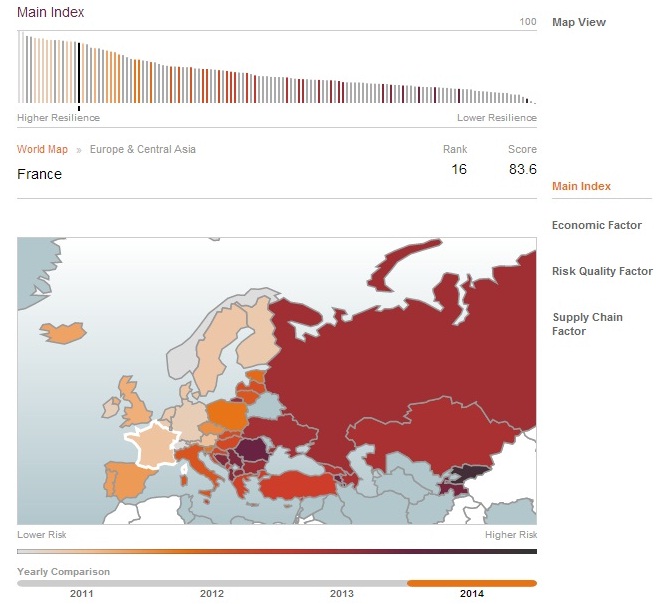The width and height of the screenshot is (661, 604).
Task: Click the orange 2014 slider segment
Action: point(472,583)
